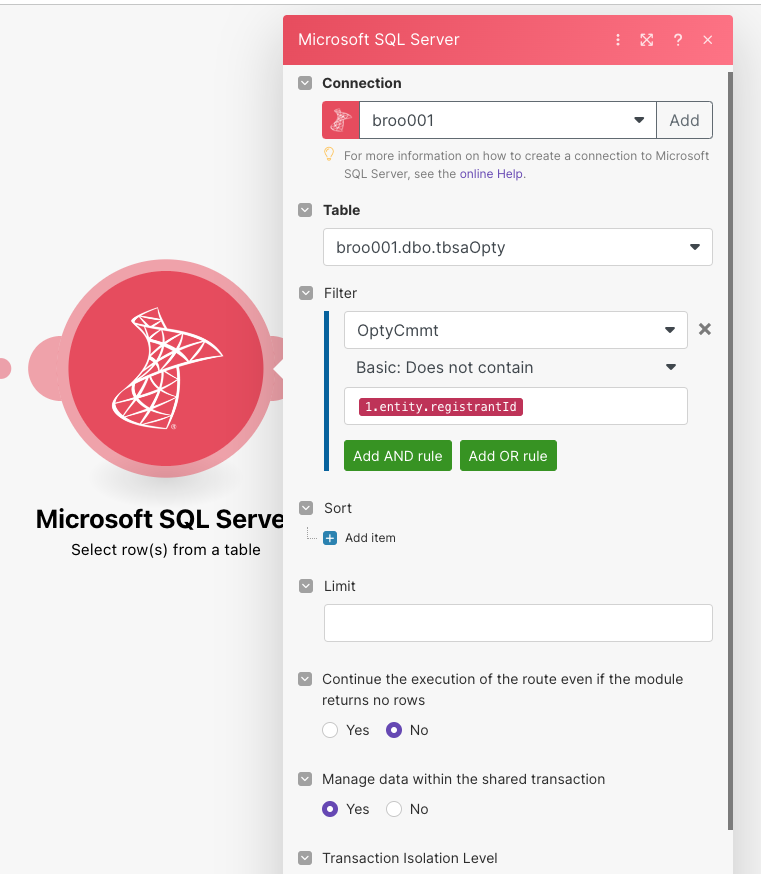Open the online Help link
Image resolution: width=761 pixels, height=874 pixels.
pos(492,174)
